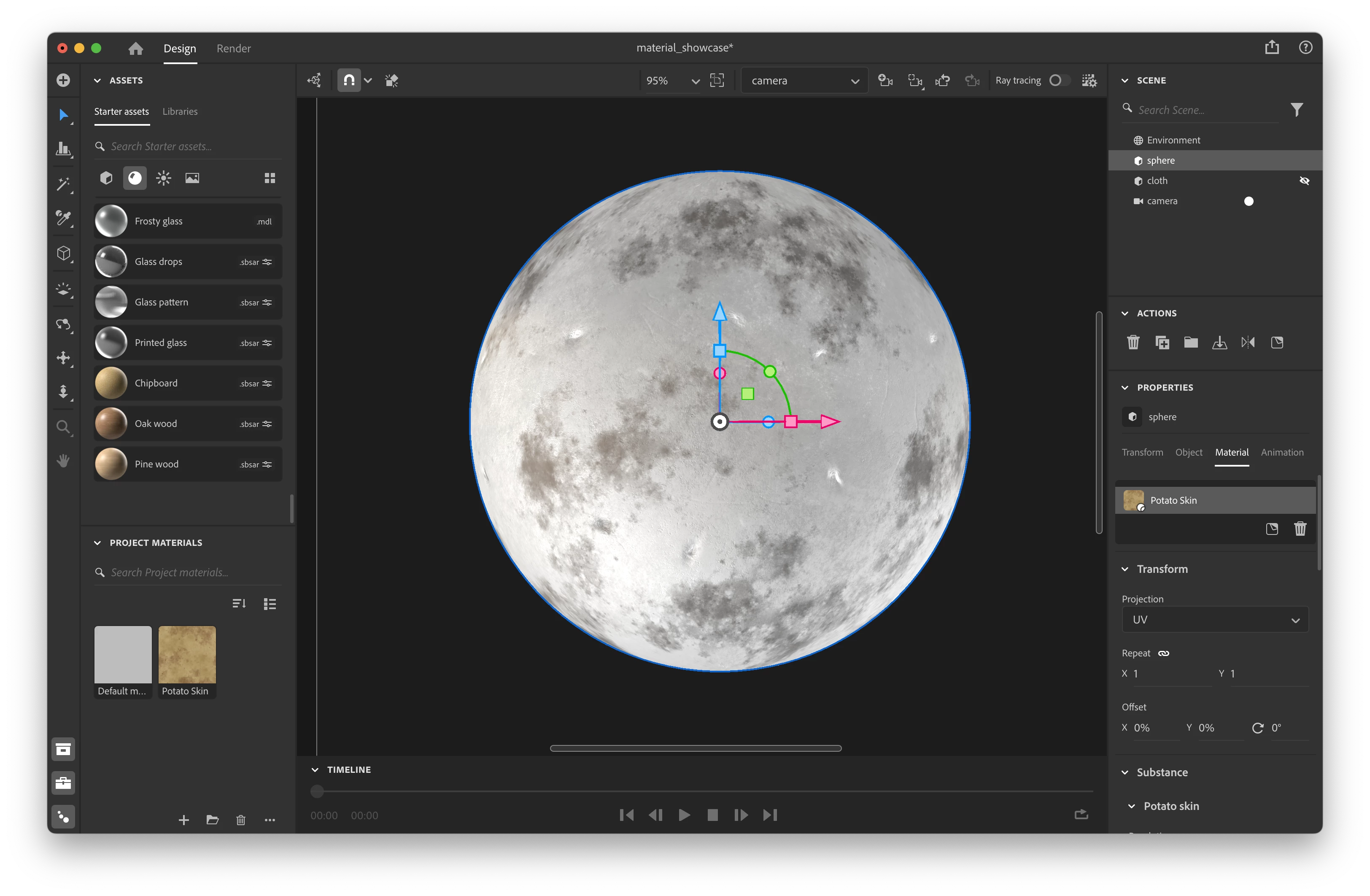Show materials filter in Starter assets
This screenshot has width=1370, height=896.
point(135,178)
